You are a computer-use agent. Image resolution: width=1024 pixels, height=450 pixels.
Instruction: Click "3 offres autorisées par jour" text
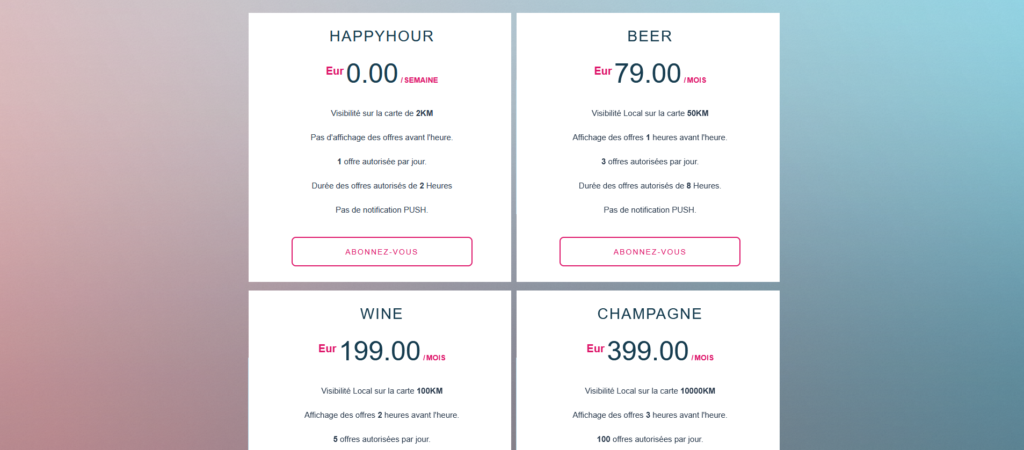[649, 161]
